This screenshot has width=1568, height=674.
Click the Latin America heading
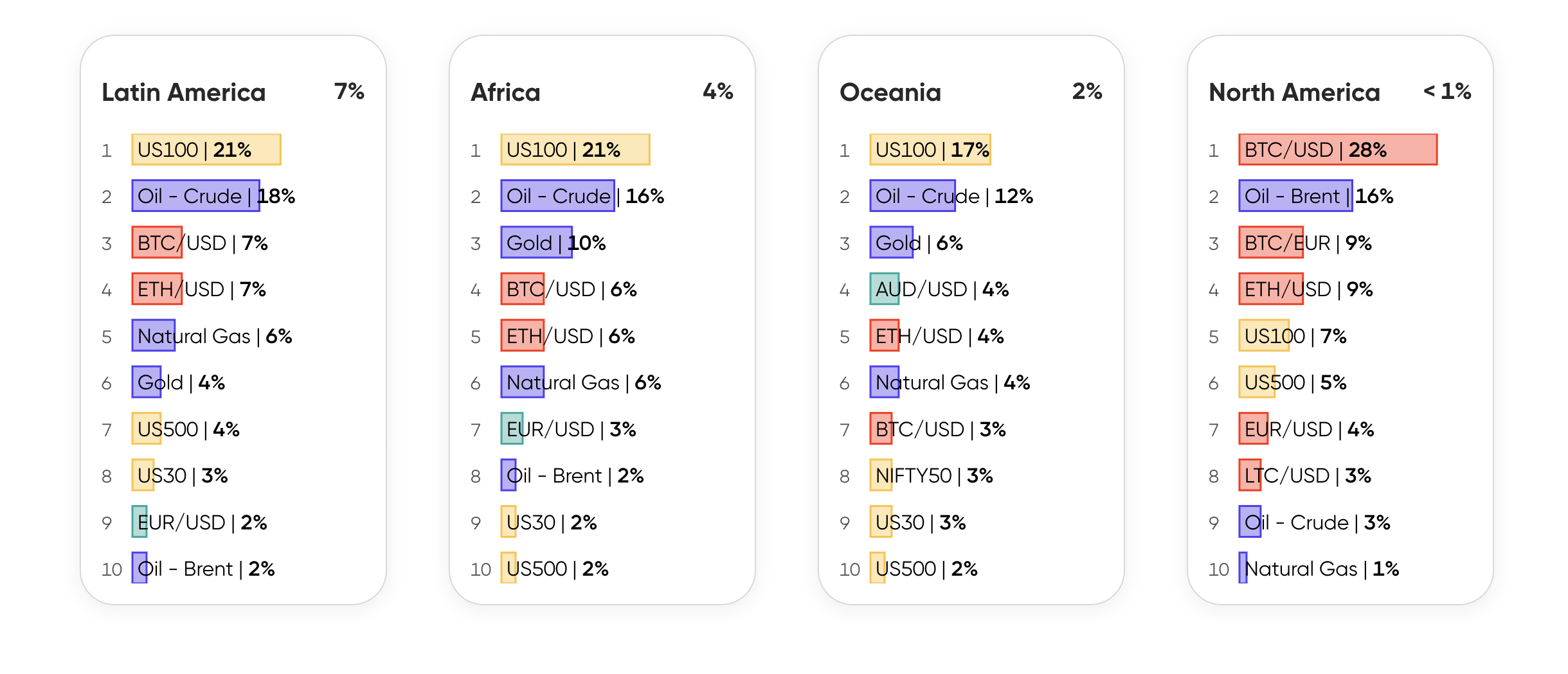[x=183, y=93]
